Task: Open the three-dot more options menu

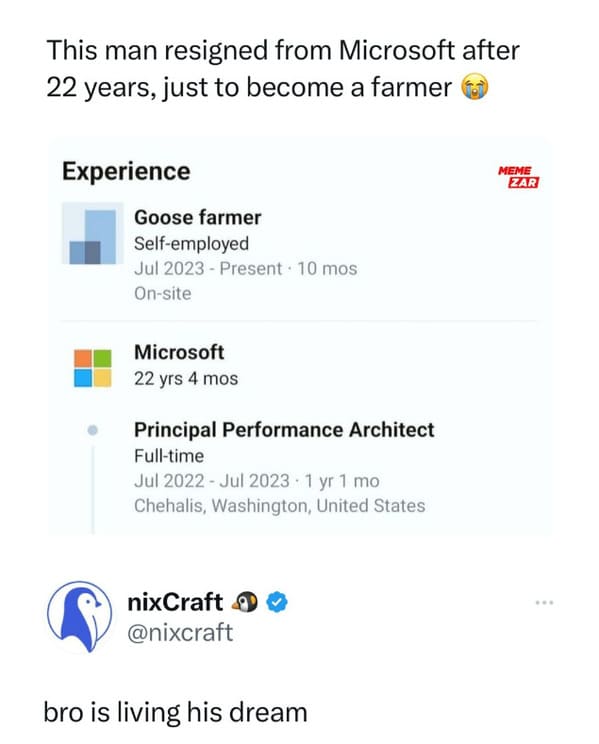Action: (x=544, y=603)
